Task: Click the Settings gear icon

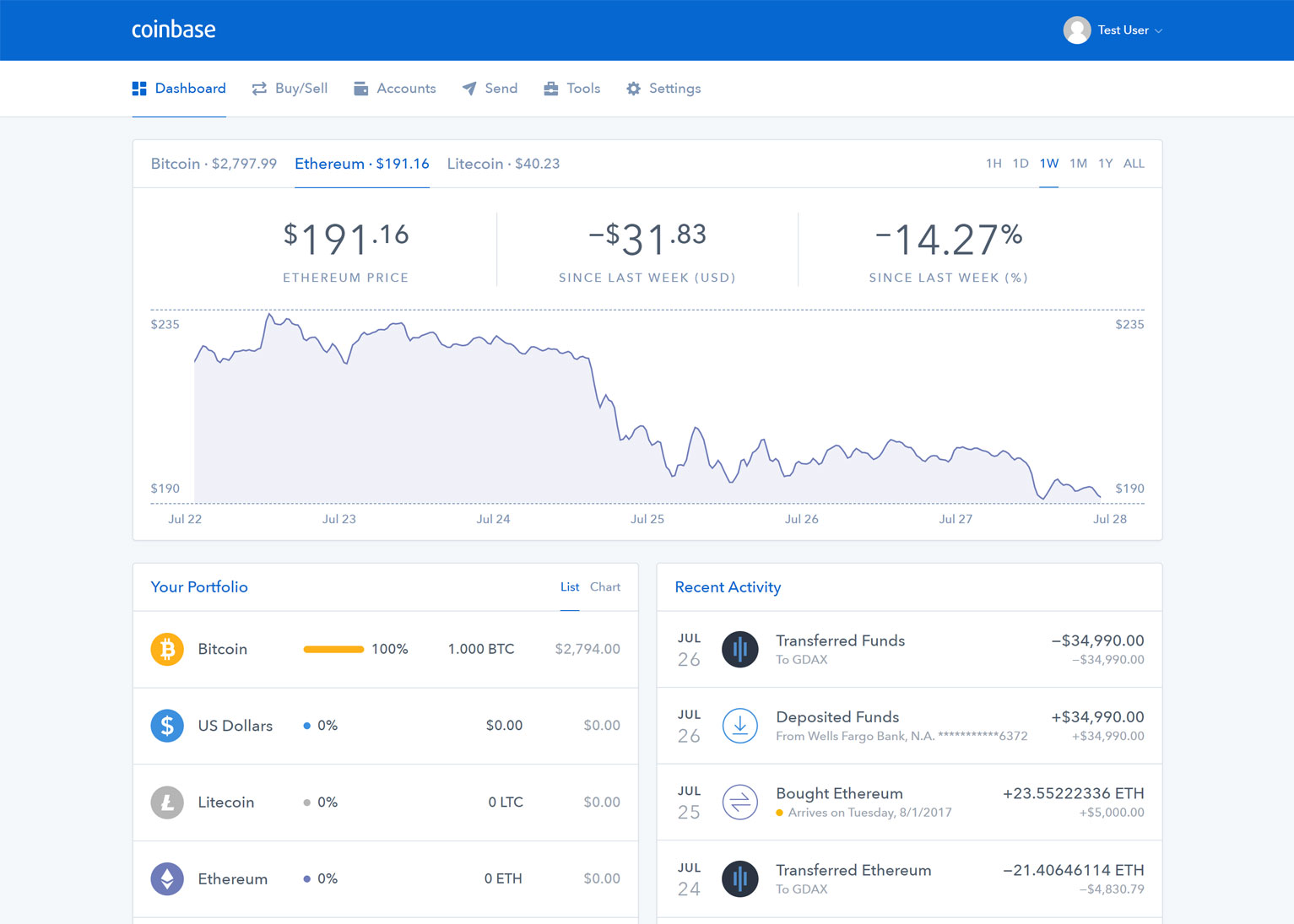Action: click(x=633, y=89)
